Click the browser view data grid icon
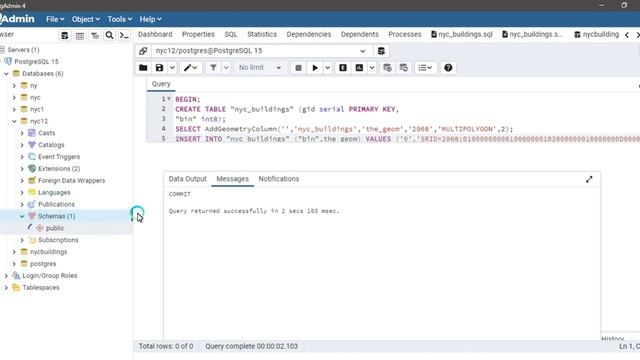Screen dimensions: 640x360 click(x=80, y=36)
